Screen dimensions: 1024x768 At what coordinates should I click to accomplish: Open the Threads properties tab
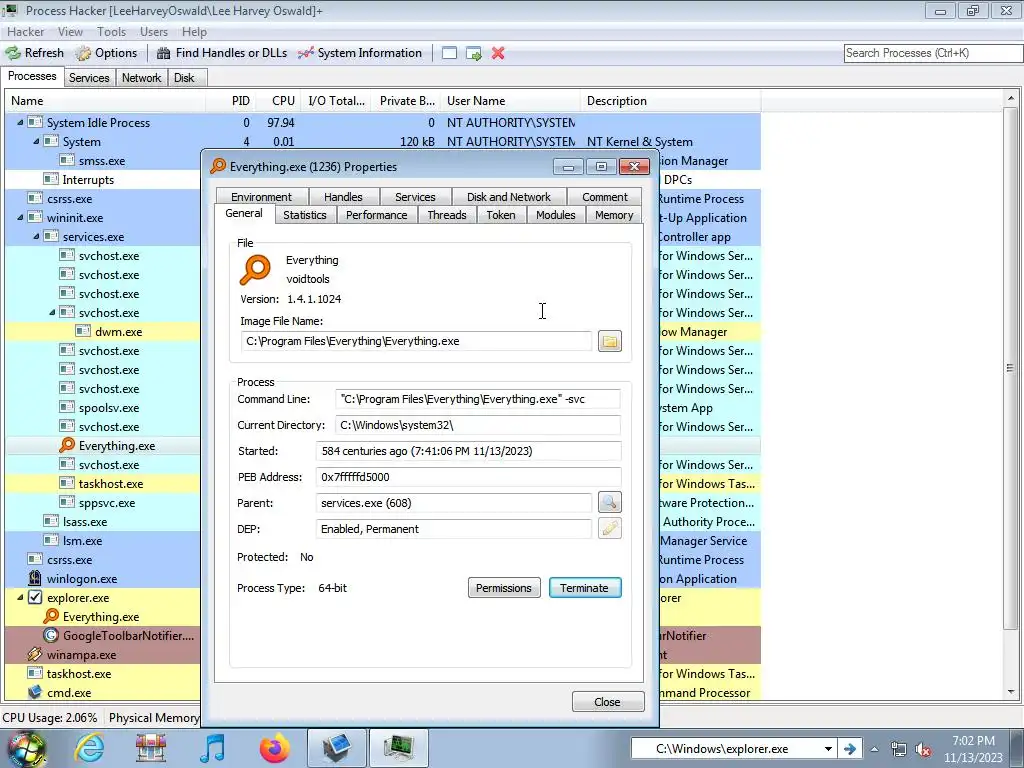[447, 215]
